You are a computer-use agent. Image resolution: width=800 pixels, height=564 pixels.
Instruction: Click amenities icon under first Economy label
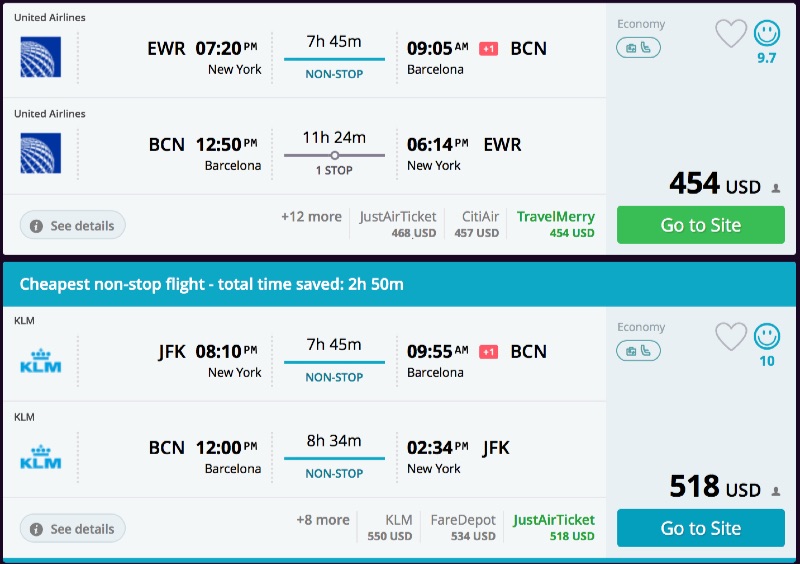(x=638, y=47)
